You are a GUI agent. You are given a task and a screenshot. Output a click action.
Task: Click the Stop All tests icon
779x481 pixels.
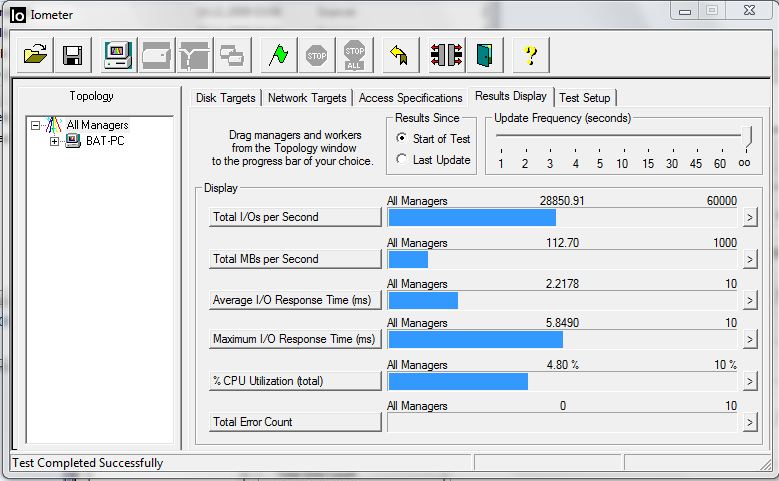354,55
